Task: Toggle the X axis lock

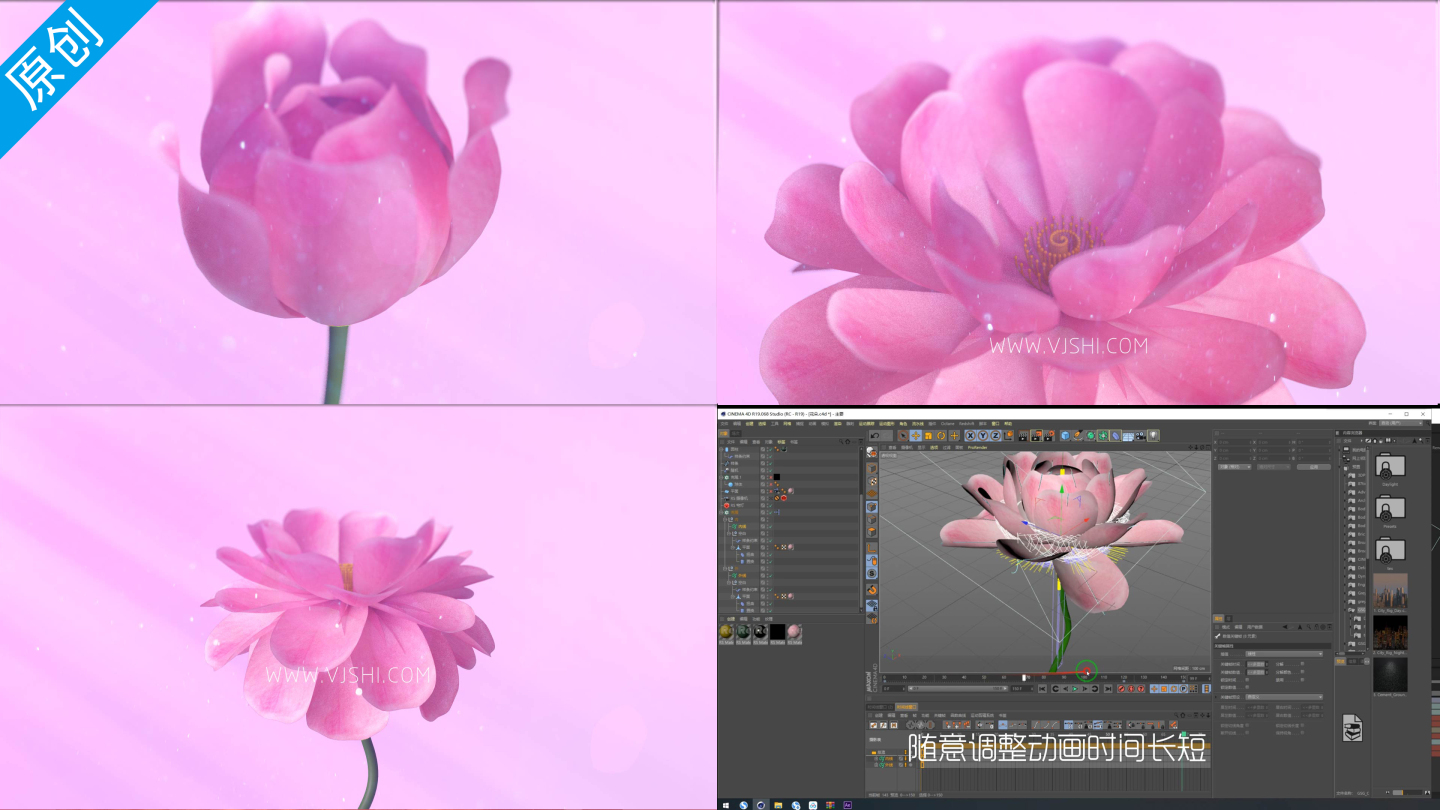Action: point(970,435)
